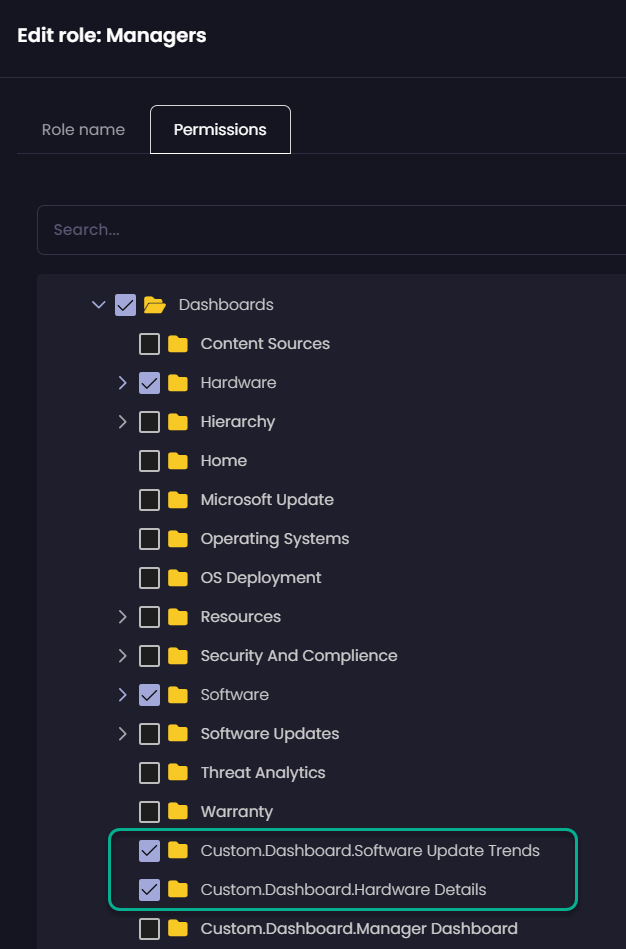The image size is (626, 949).
Task: Uncheck the Dashboards checkbox
Action: tap(125, 305)
